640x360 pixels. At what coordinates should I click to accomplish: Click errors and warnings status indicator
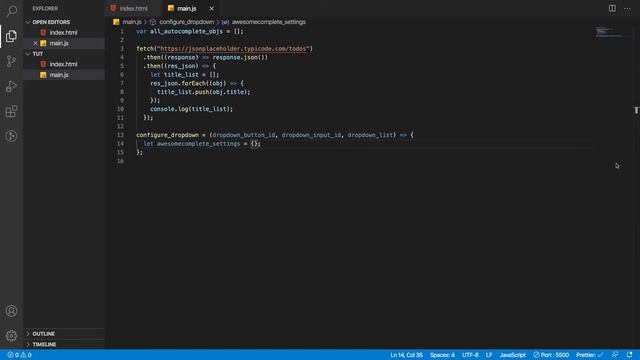[19, 355]
